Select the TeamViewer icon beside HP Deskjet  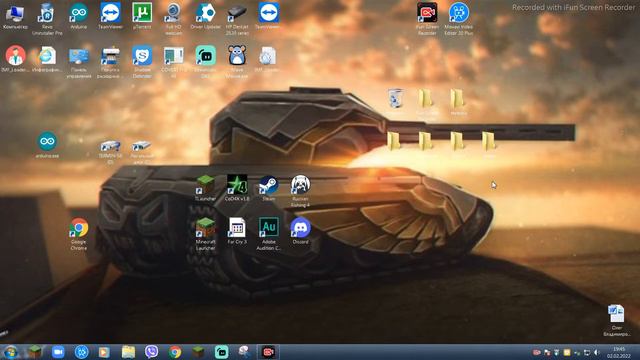268,16
